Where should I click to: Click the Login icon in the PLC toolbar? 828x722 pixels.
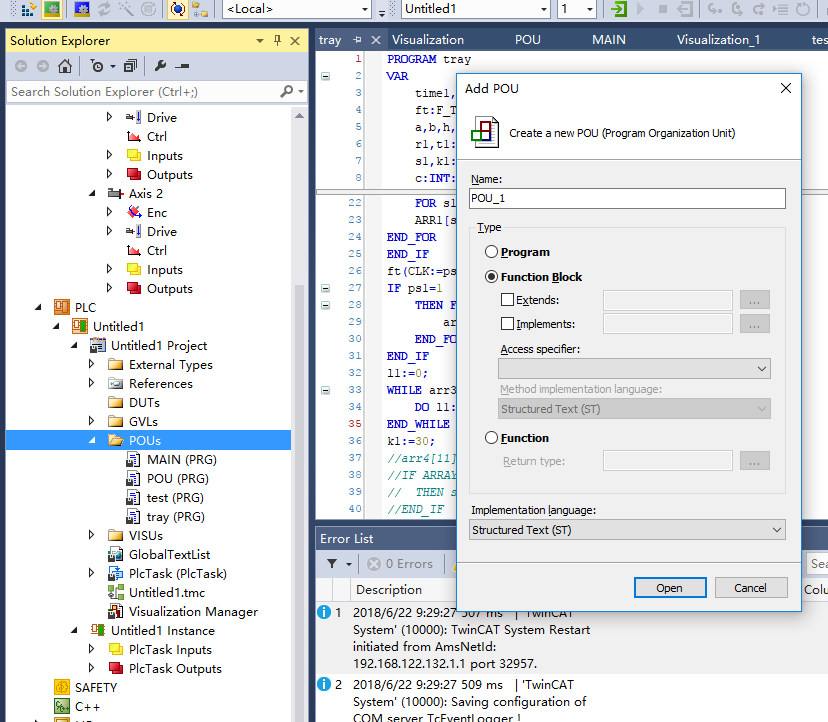(620, 9)
